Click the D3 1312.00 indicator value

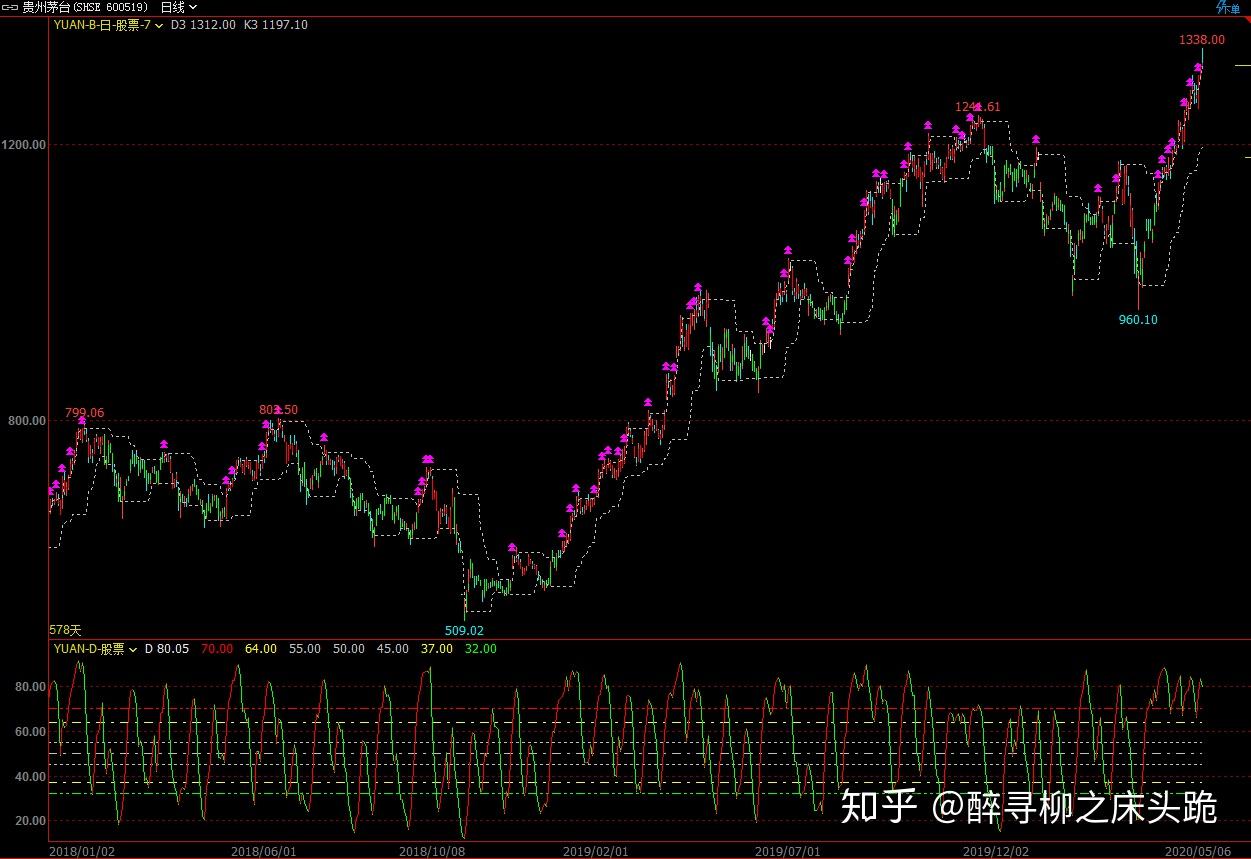click(202, 25)
